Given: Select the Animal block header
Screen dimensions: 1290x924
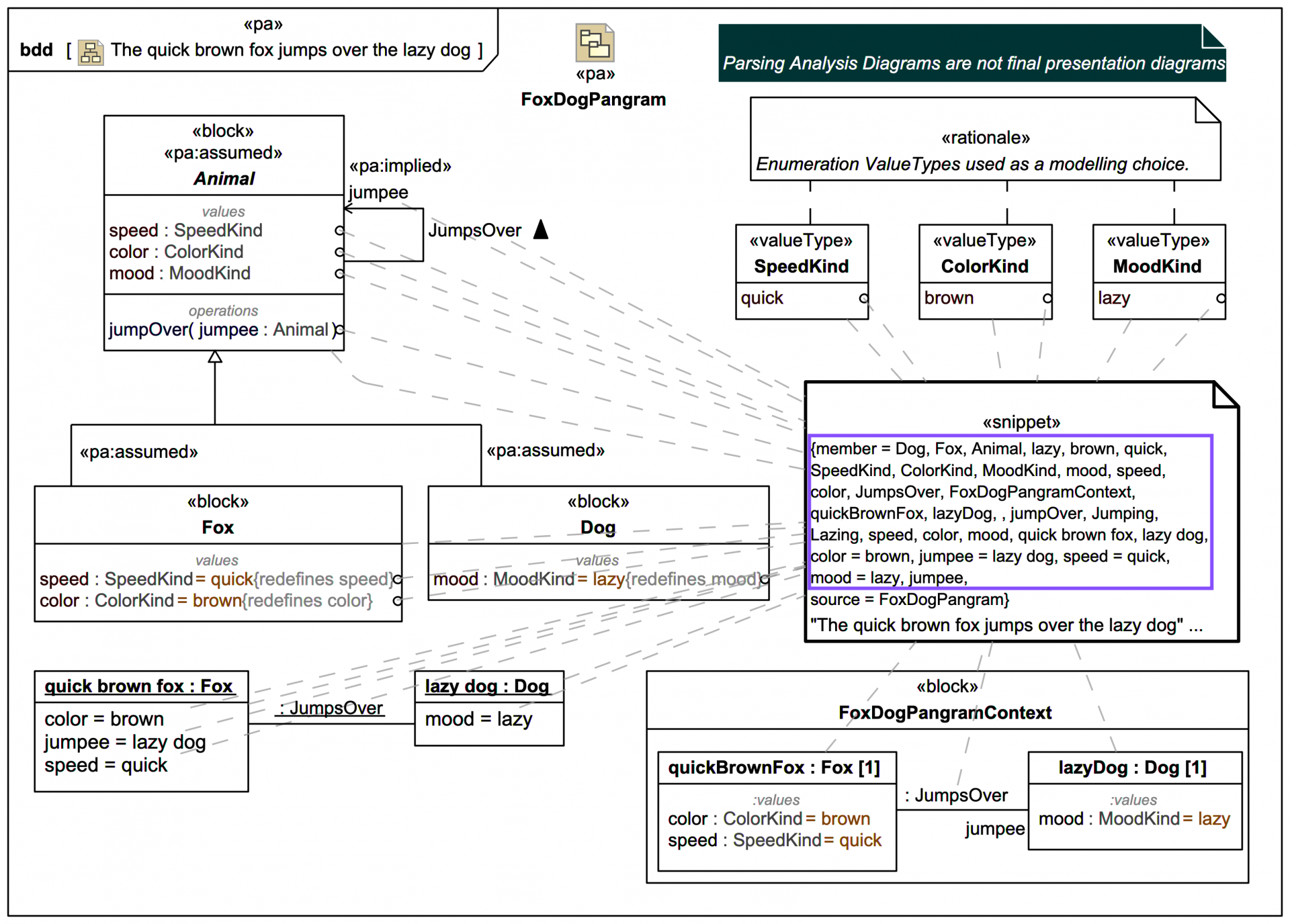Looking at the screenshot, I should point(223,178).
